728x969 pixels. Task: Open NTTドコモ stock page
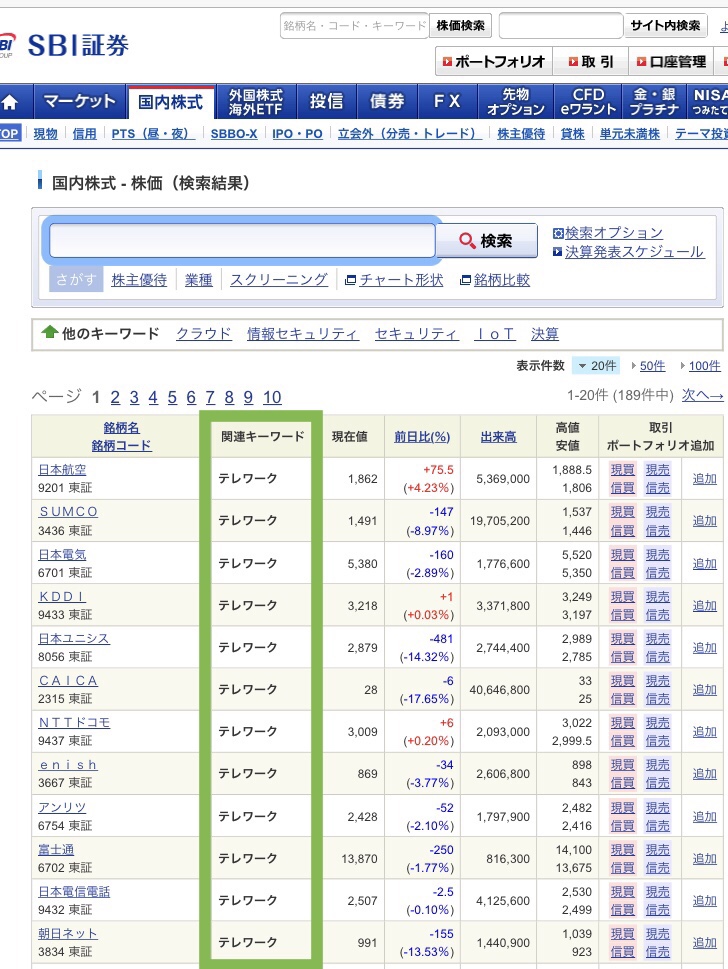click(74, 722)
